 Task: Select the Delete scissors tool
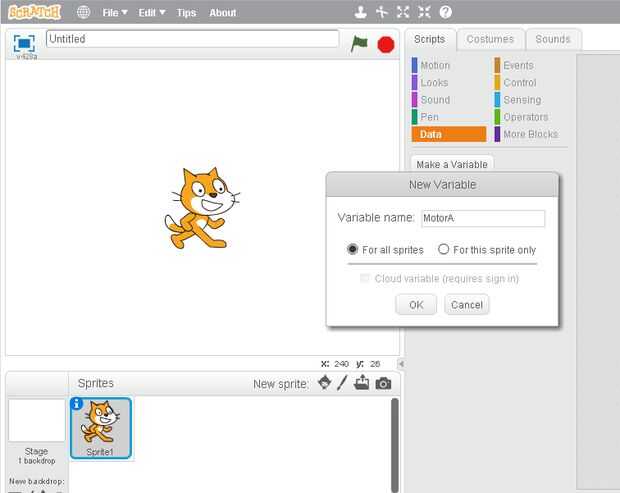(x=382, y=12)
